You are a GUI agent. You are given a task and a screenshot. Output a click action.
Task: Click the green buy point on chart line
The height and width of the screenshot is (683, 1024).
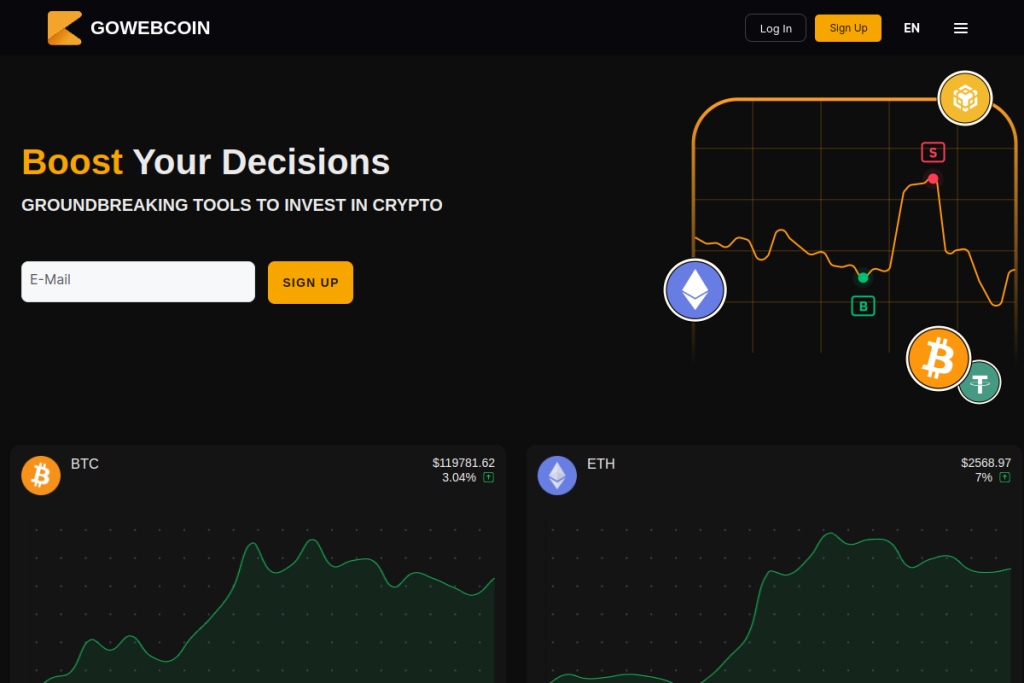(863, 278)
